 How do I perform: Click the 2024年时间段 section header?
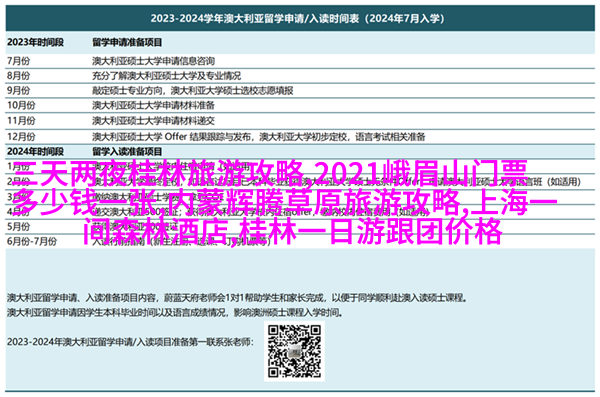35,152
